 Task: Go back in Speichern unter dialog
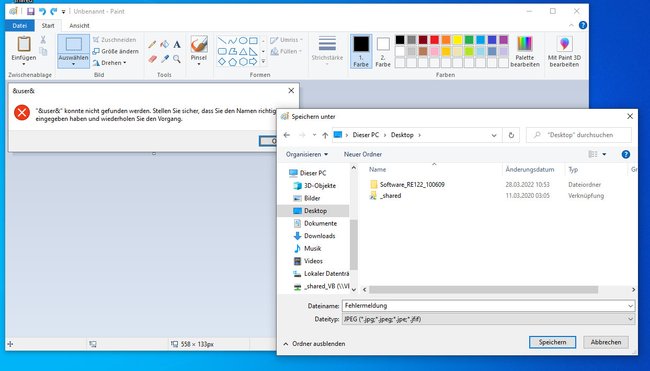point(287,135)
